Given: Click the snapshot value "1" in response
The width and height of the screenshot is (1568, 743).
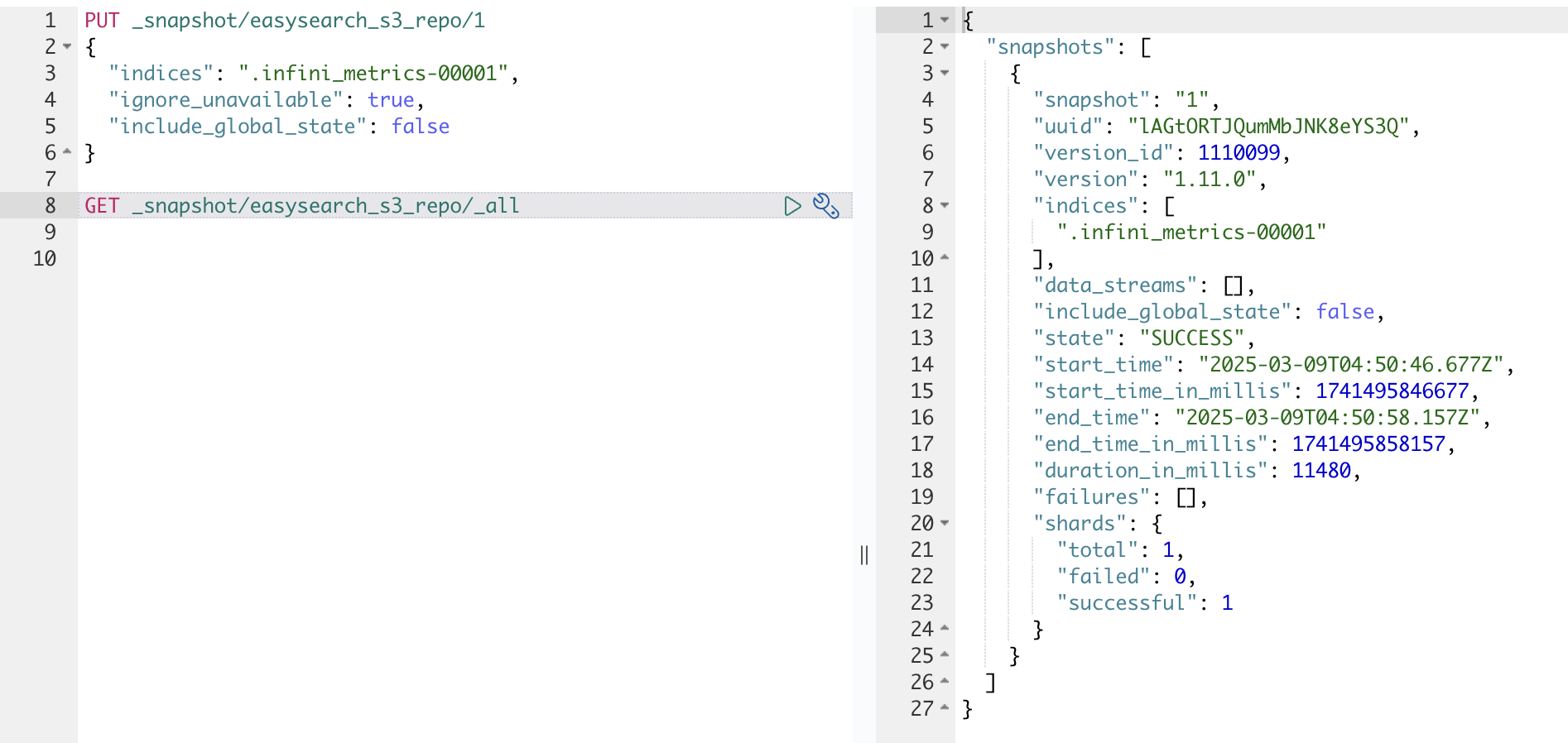Looking at the screenshot, I should (1192, 100).
